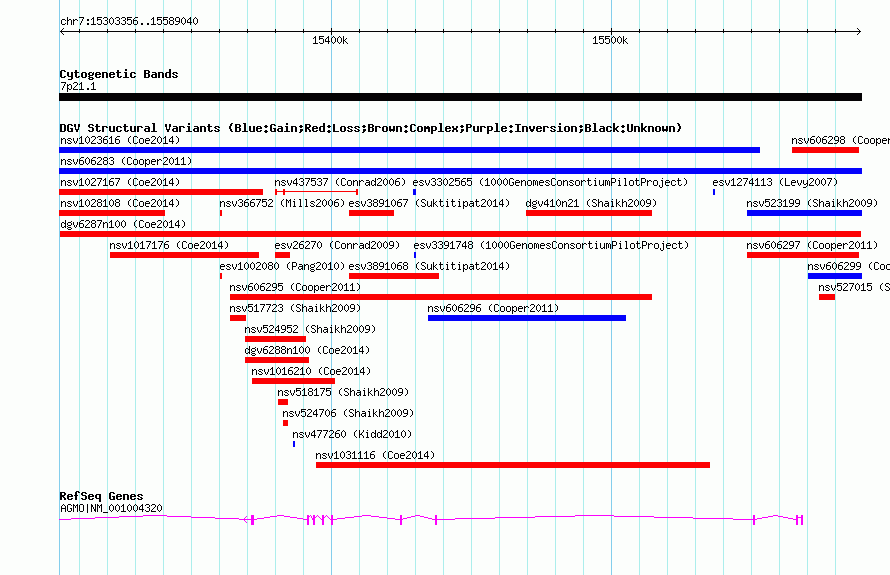The height and width of the screenshot is (575, 890).
Task: Click the nsv1028108 (Coe2014) red bar
Action: tap(112, 213)
